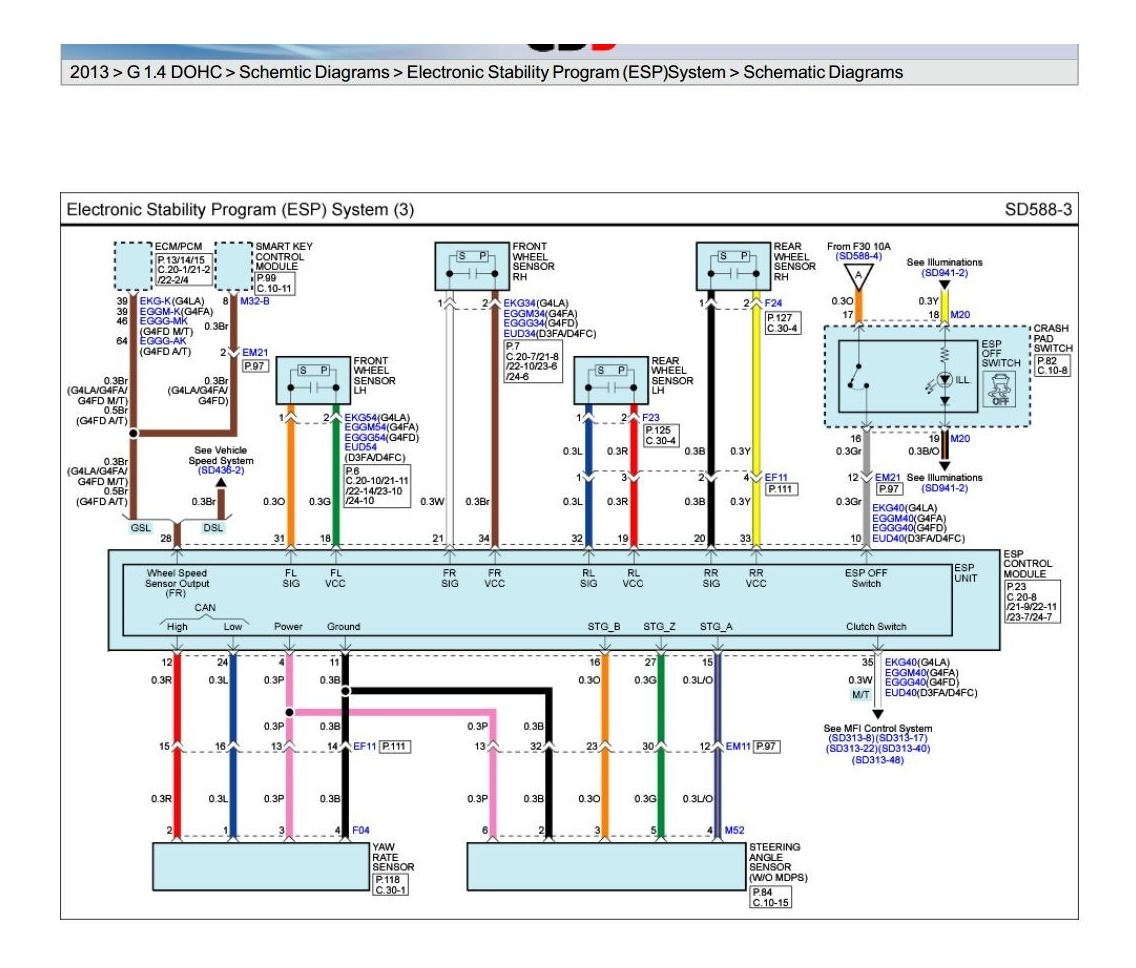Click the EGGG-AK connector link
The width and height of the screenshot is (1136, 968).
click(163, 341)
